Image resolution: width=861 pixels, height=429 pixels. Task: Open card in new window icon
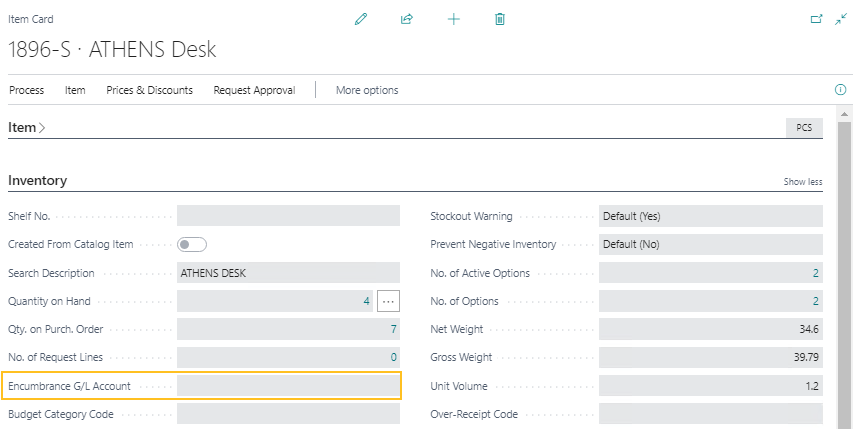click(816, 19)
